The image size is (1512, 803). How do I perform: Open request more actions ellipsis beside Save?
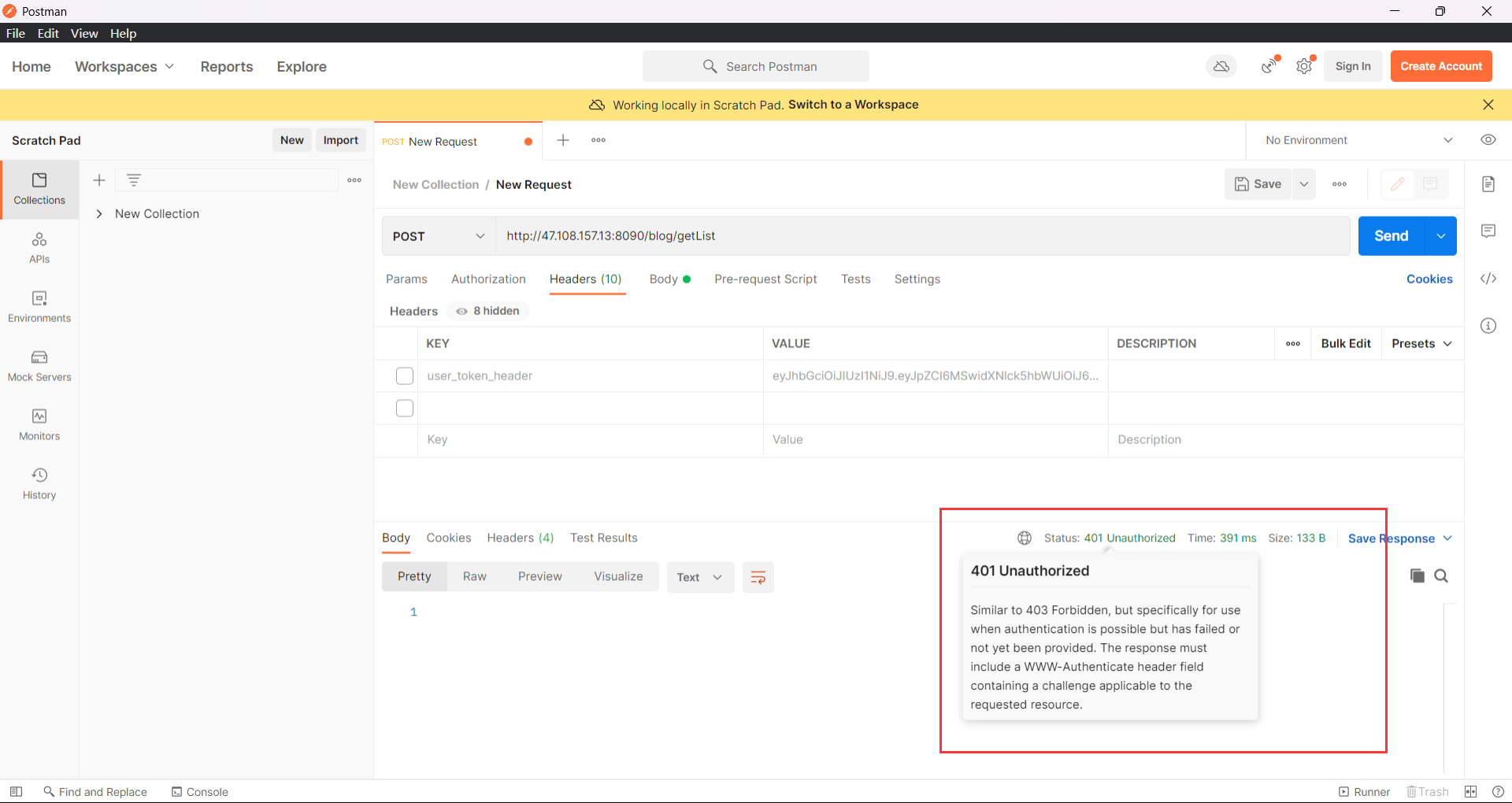pyautogui.click(x=1340, y=184)
